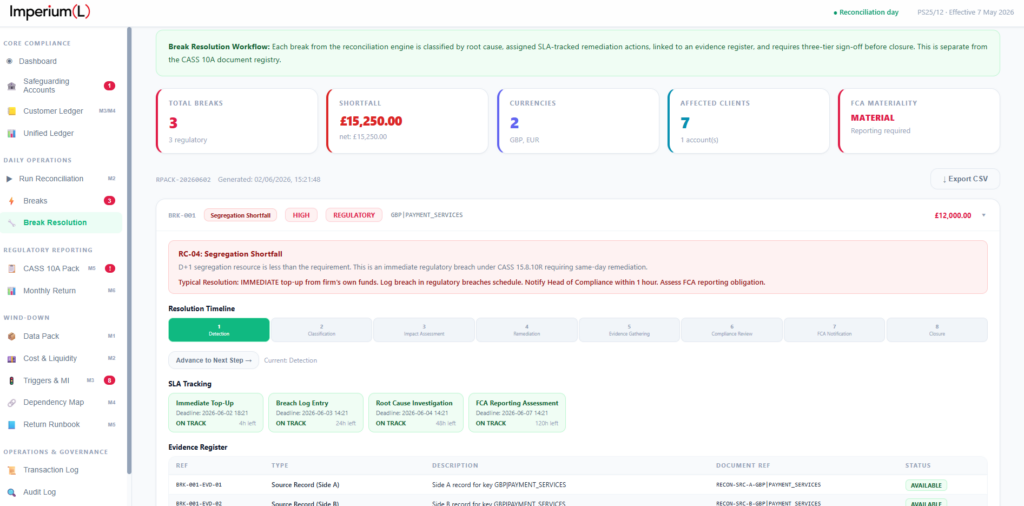Click the Dependency Map link icon
The height and width of the screenshot is (506, 1024).
(x=11, y=403)
